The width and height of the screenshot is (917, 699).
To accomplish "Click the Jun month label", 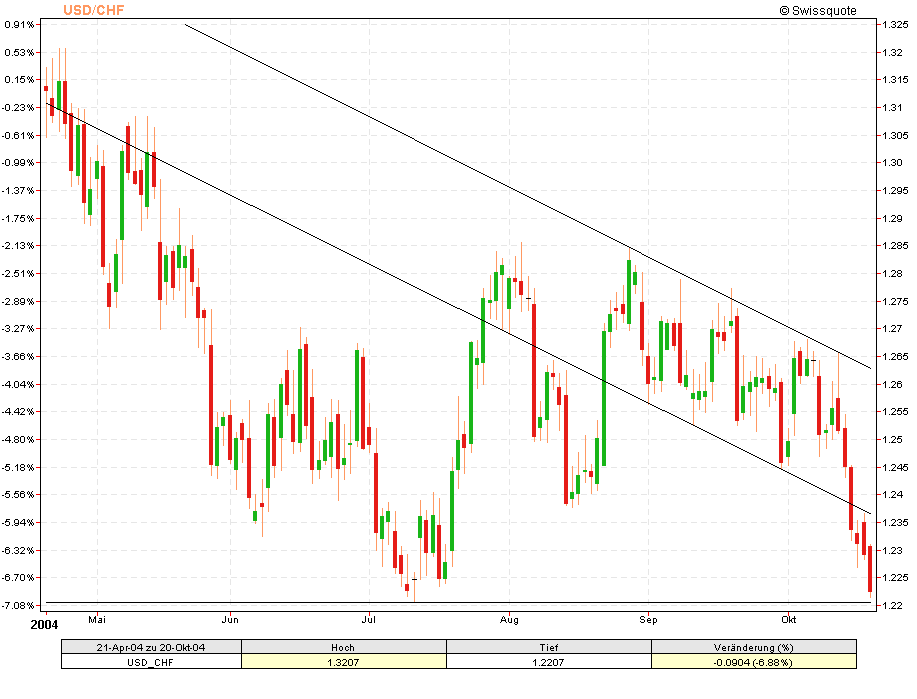I will 230,619.
